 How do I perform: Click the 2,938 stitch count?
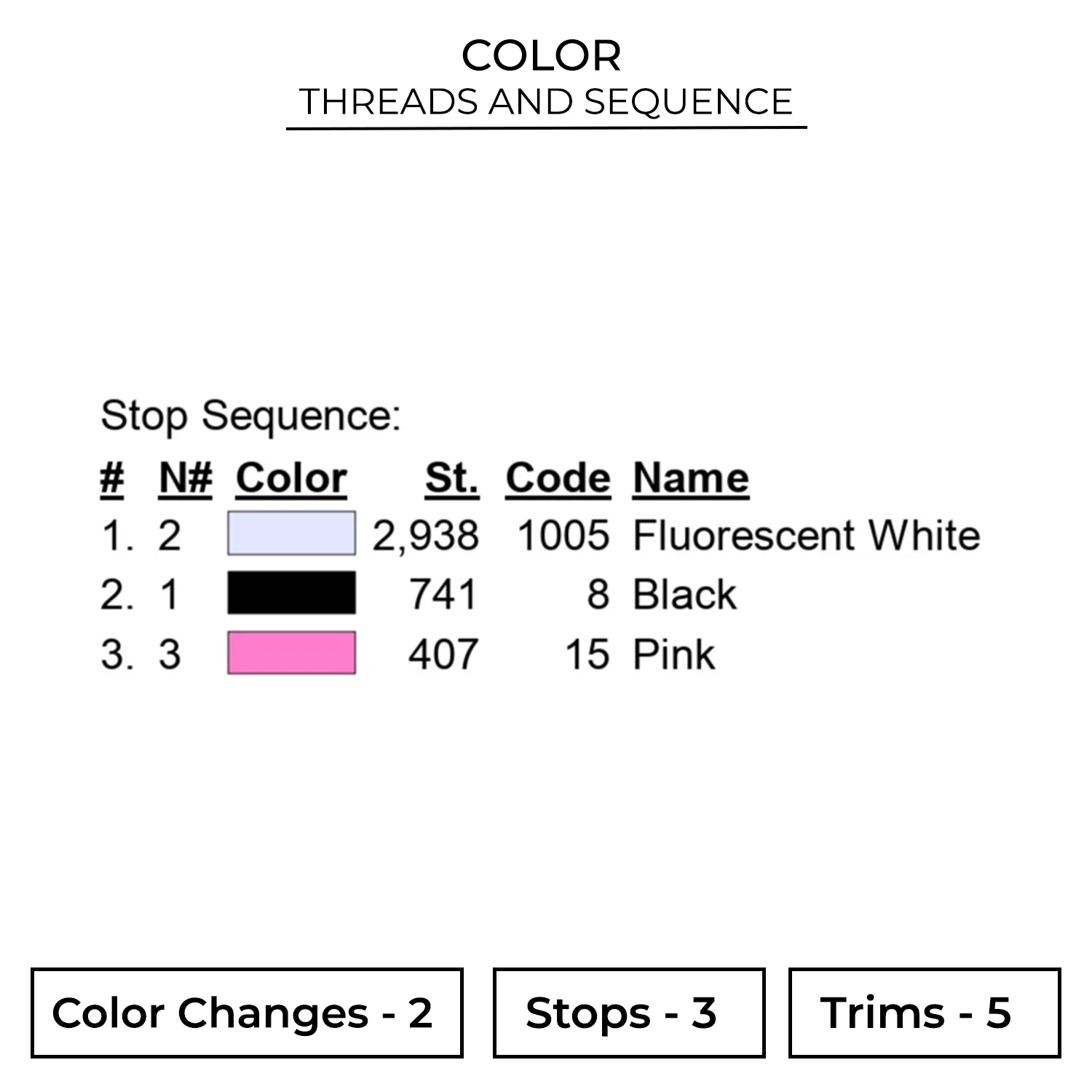[426, 536]
